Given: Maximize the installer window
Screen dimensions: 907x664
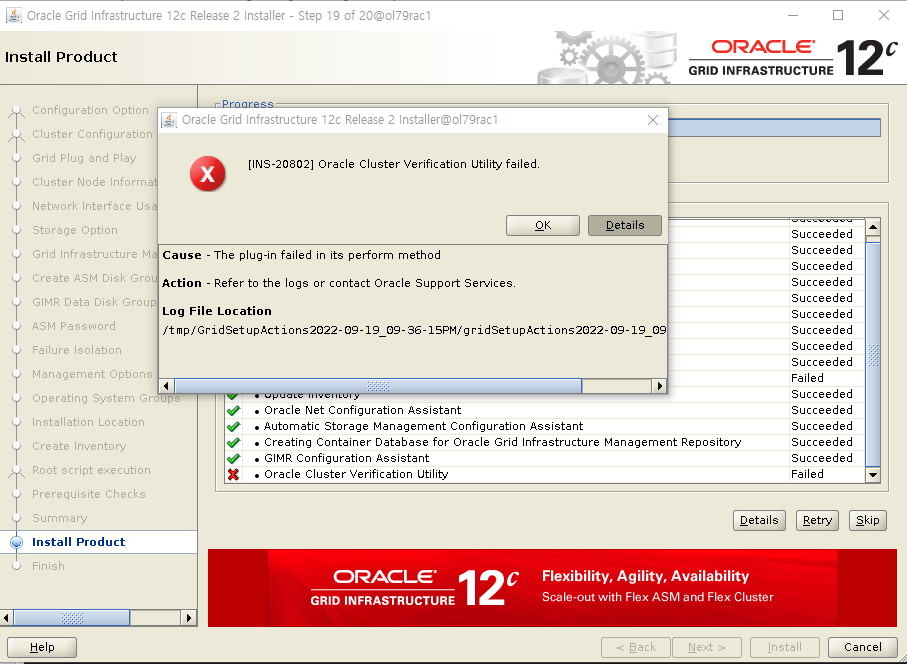Looking at the screenshot, I should (838, 16).
